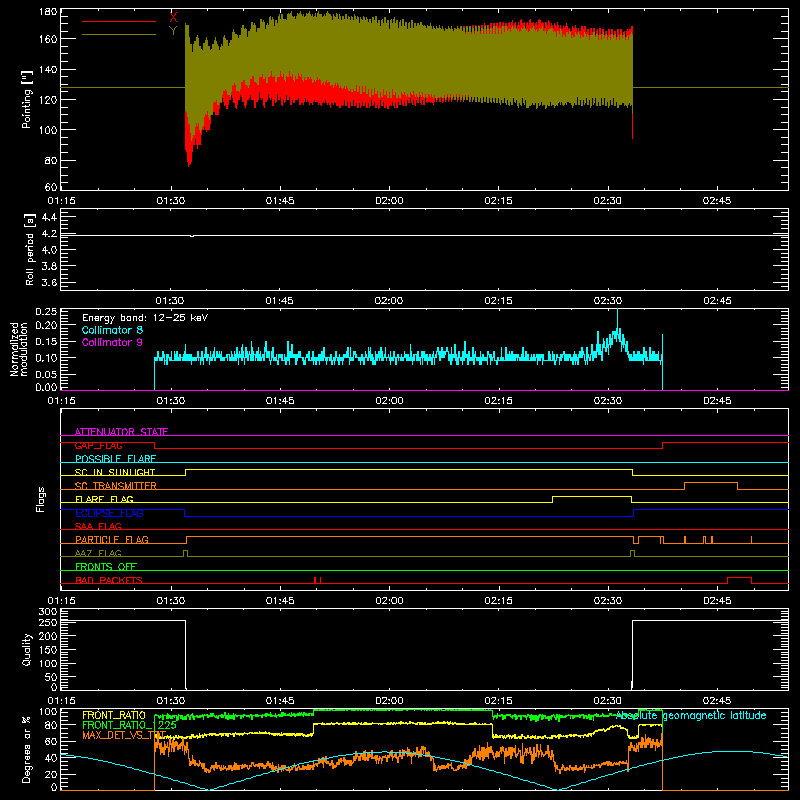Click the SC_TRANSMITTER flag label
Image resolution: width=800 pixels, height=800 pixels.
tap(115, 485)
